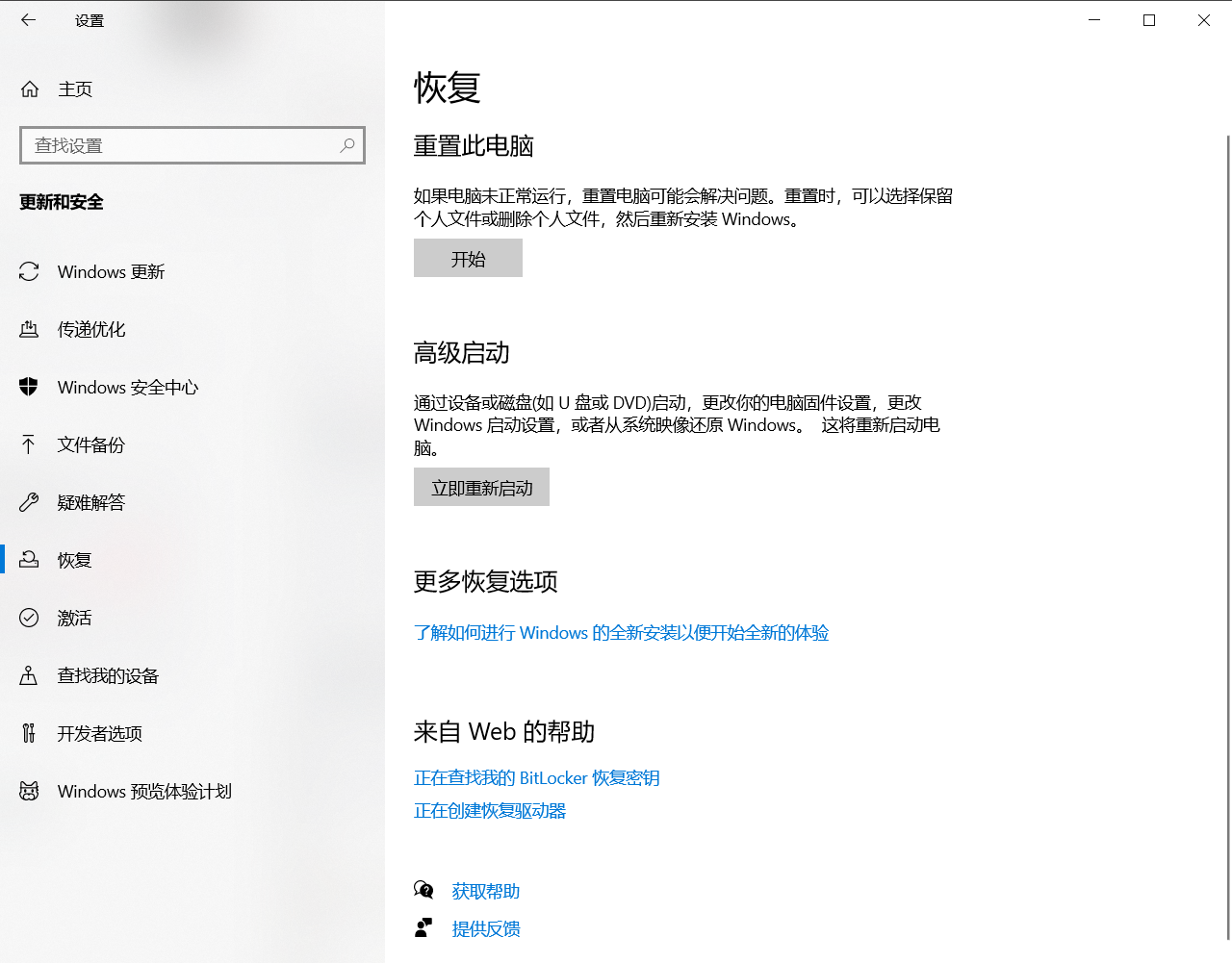Select the 恢复 sidebar item
1232x963 pixels.
74,561
